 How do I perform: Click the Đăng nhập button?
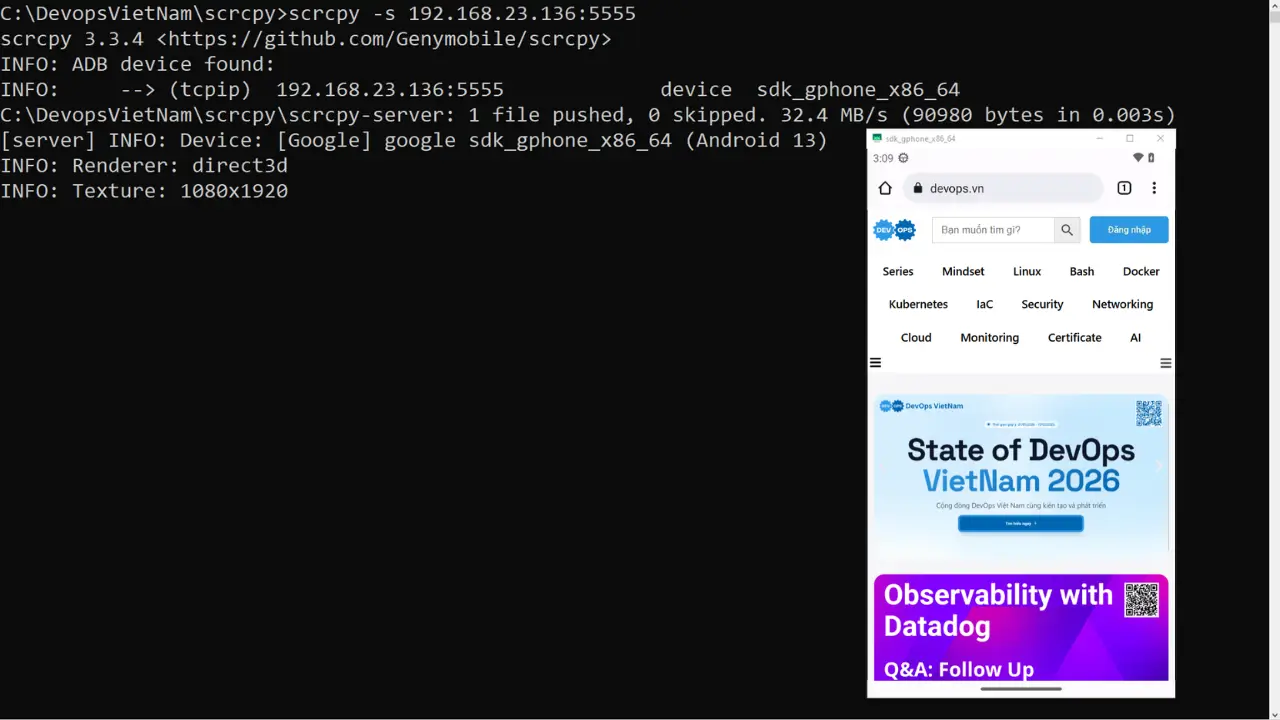1128,229
